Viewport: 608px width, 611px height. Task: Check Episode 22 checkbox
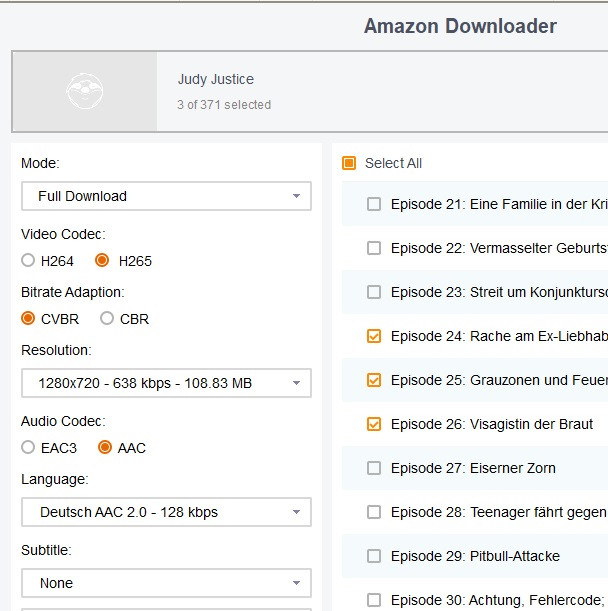point(374,248)
